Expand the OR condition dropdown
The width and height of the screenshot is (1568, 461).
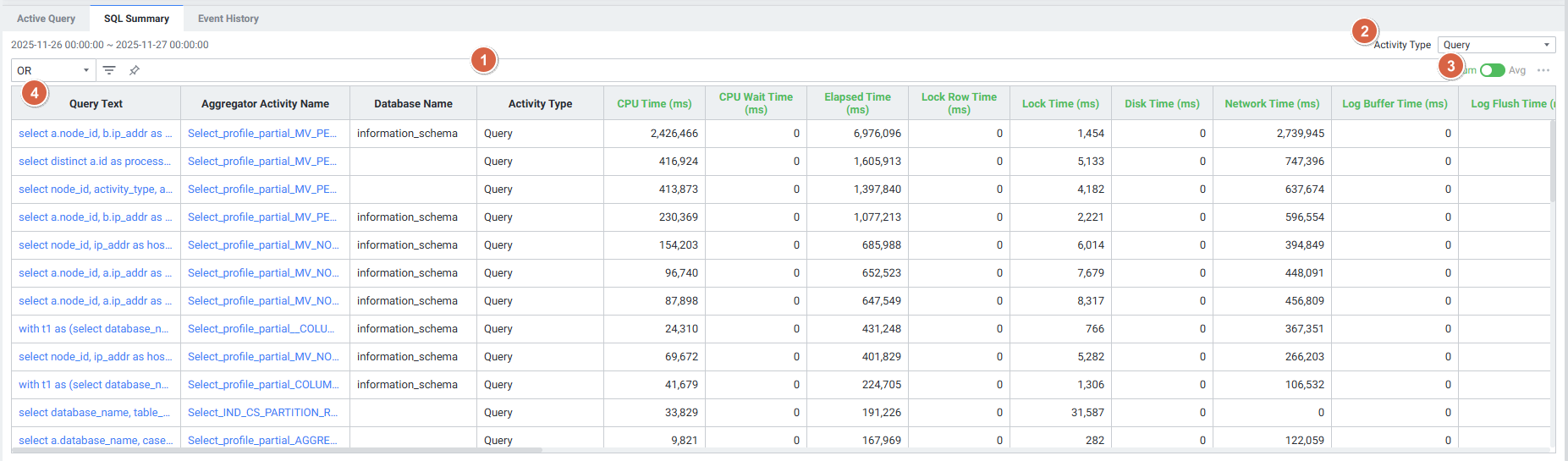[x=52, y=70]
